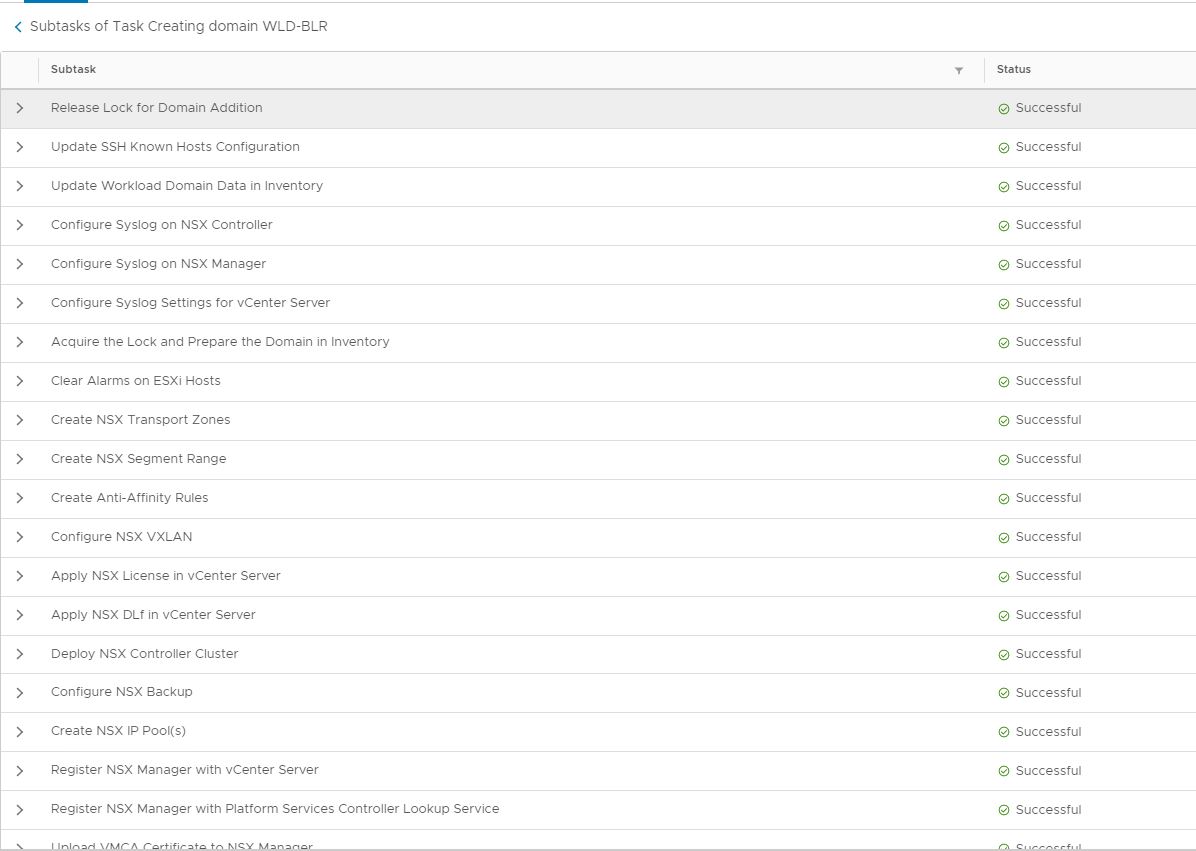
Task: Click success icon for Configure NSX Backup row
Action: pos(1003,693)
